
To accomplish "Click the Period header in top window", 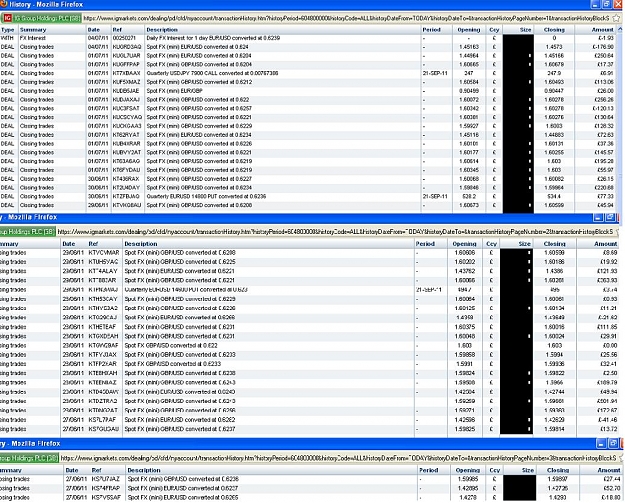I will click(431, 29).
